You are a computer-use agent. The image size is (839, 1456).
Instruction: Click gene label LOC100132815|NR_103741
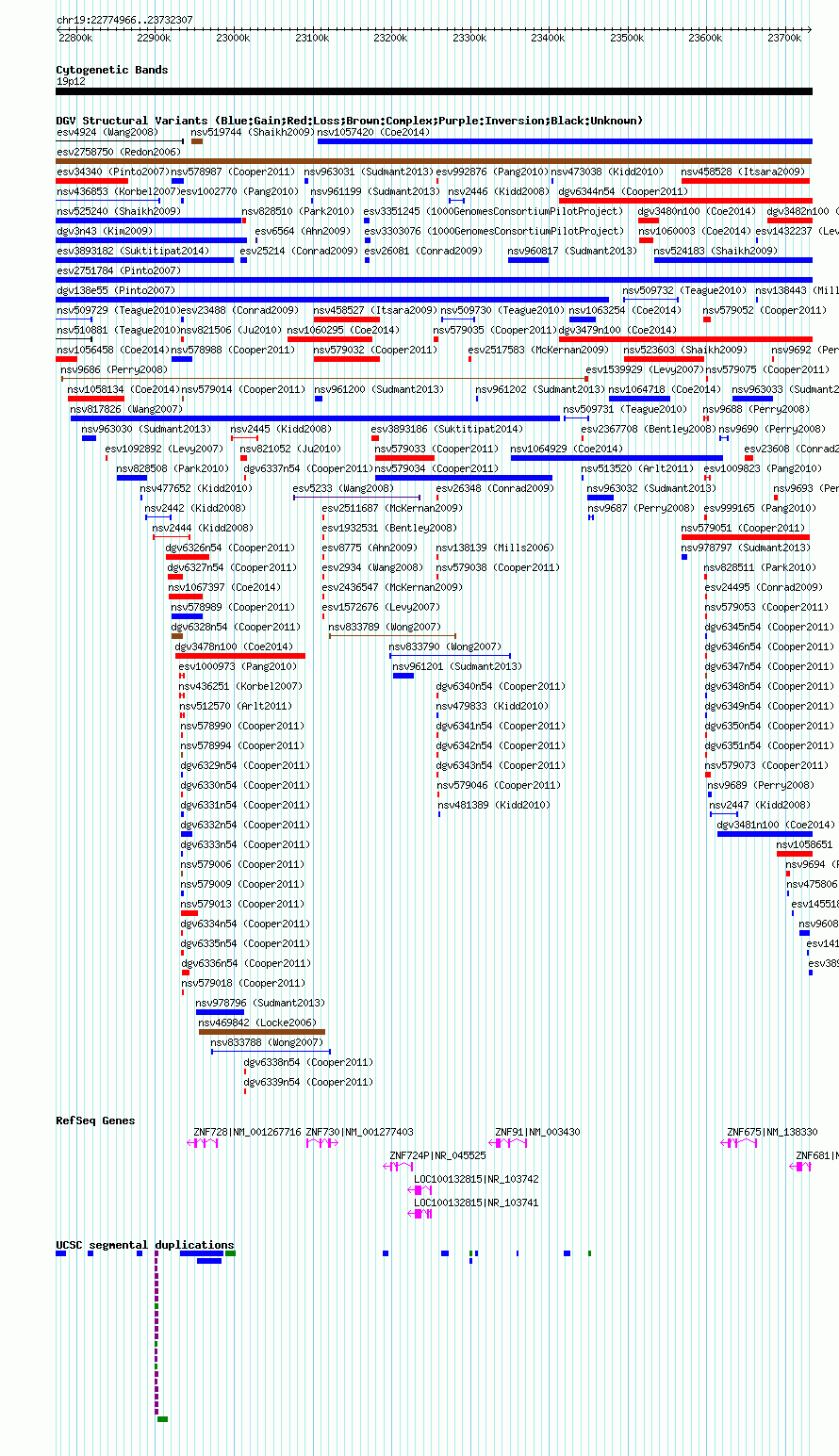click(476, 1202)
